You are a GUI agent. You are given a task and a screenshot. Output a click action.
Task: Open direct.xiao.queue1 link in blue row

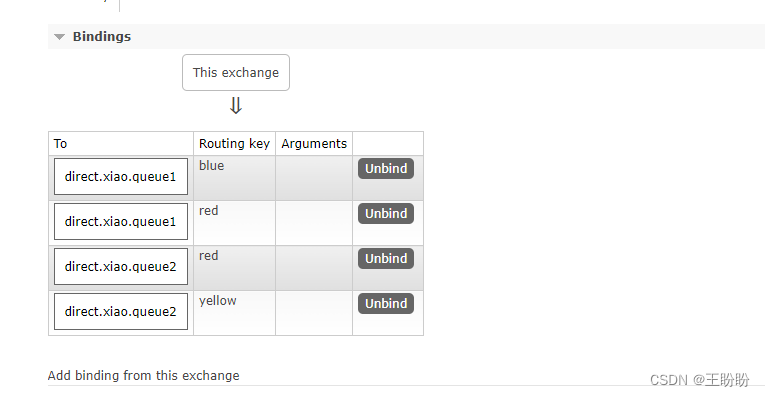pos(121,177)
